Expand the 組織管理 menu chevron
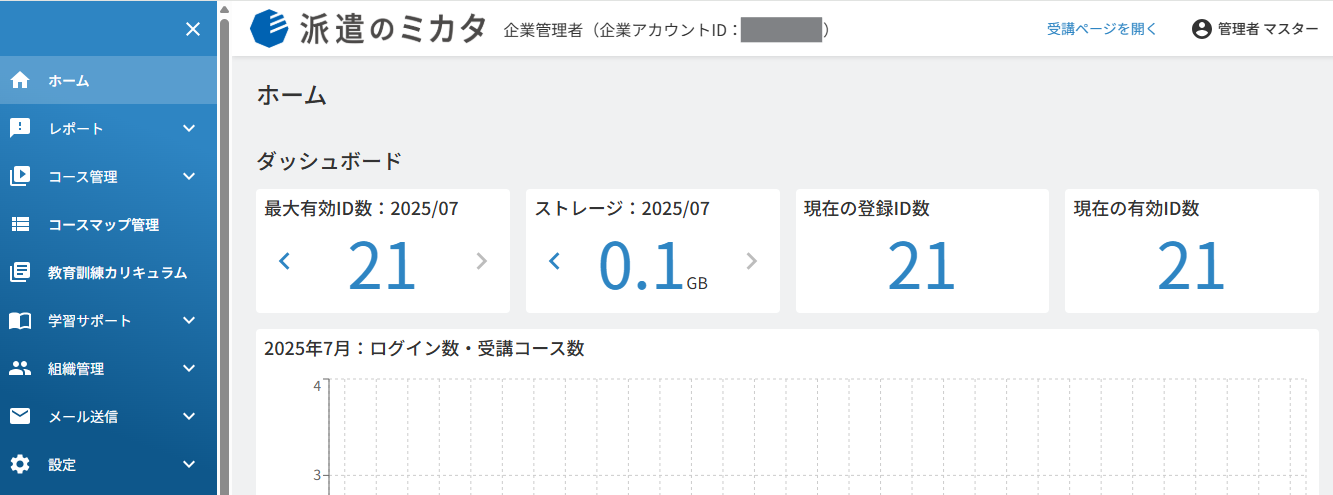This screenshot has height=495, width=1333. (189, 369)
